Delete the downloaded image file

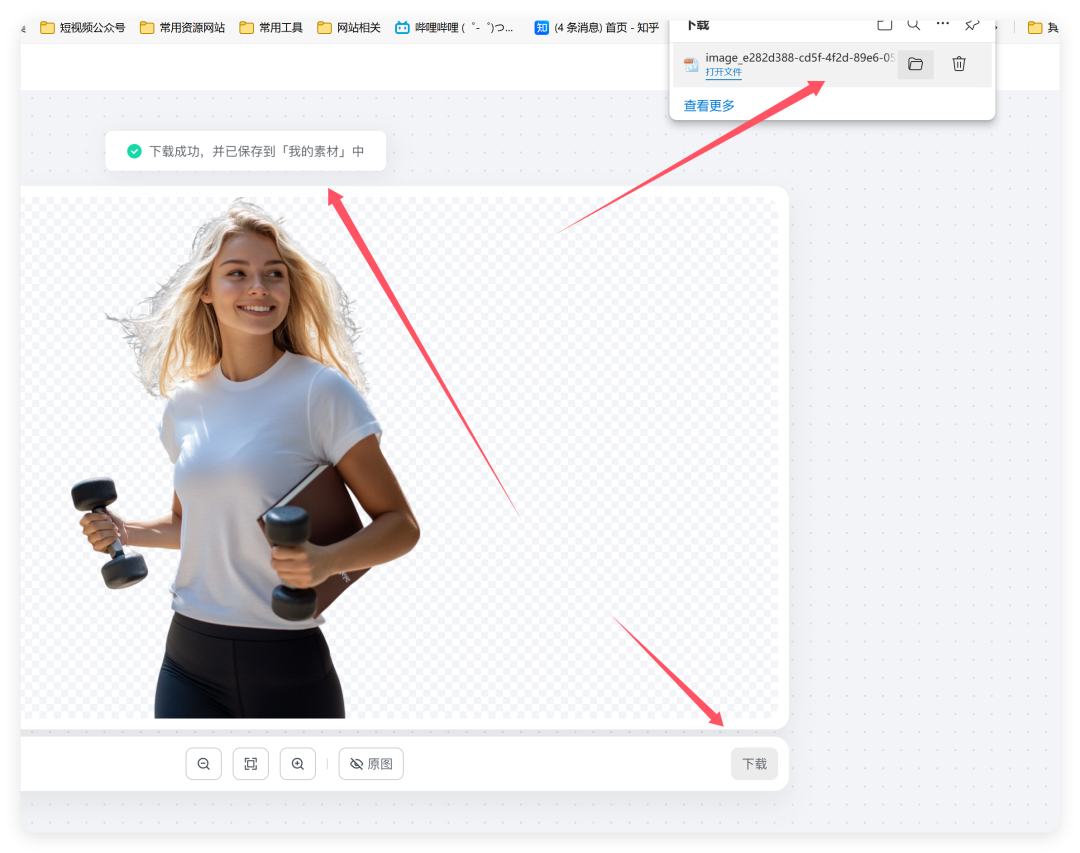(x=959, y=65)
